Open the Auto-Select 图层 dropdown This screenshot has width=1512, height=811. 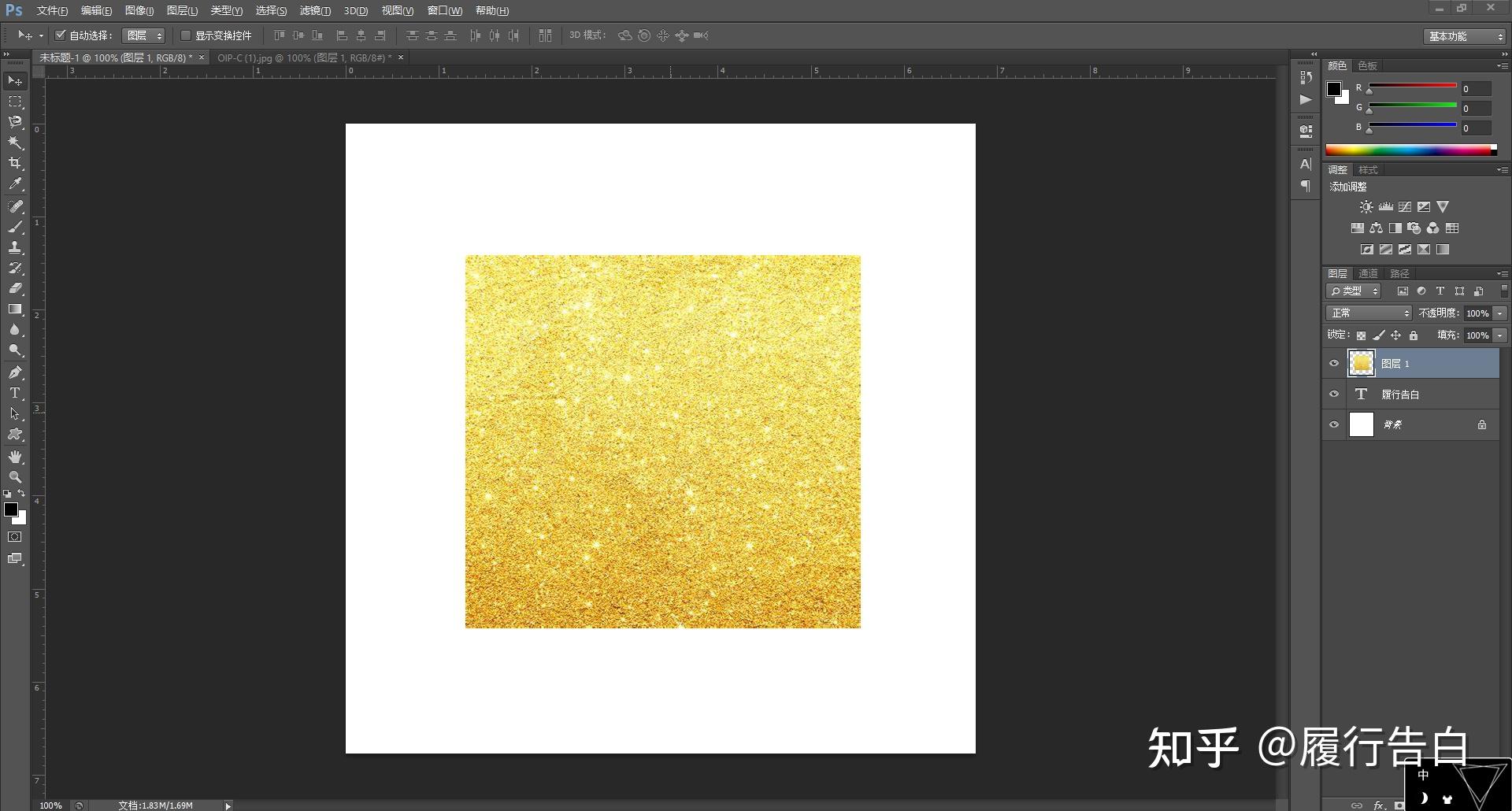click(143, 35)
